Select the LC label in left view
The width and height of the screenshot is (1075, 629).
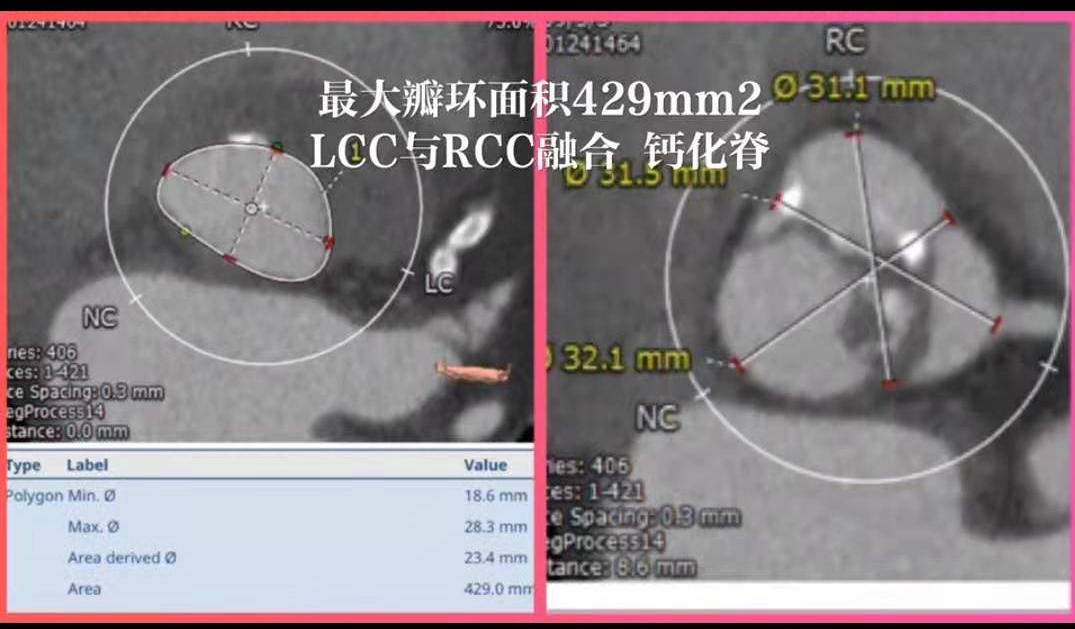point(439,283)
